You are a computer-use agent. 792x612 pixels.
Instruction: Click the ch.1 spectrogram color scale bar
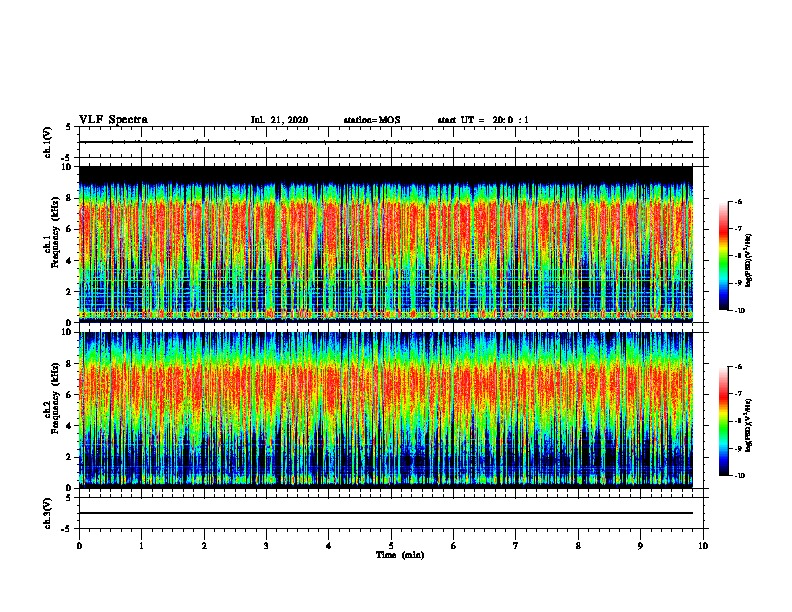(723, 256)
